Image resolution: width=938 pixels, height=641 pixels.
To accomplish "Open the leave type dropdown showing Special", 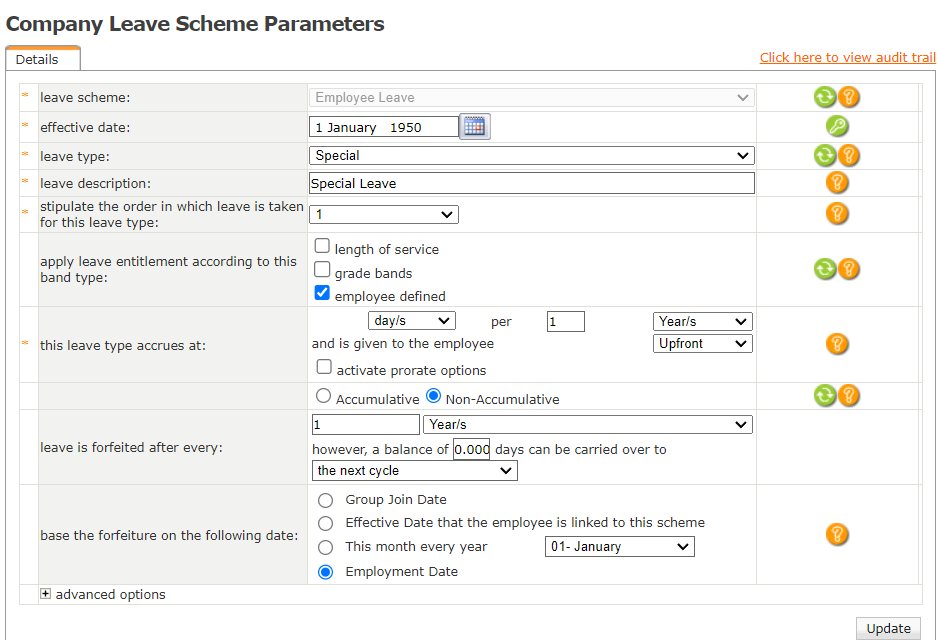I will click(x=531, y=156).
